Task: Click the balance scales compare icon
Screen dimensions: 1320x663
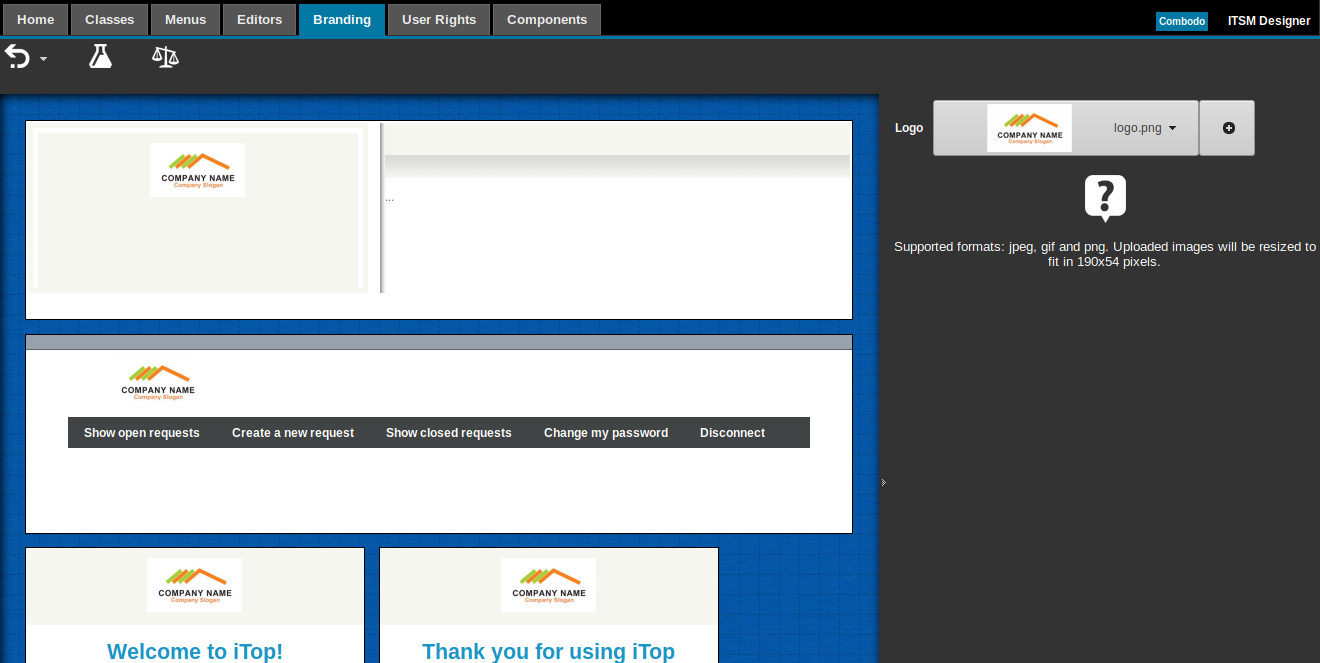Action: (x=165, y=56)
